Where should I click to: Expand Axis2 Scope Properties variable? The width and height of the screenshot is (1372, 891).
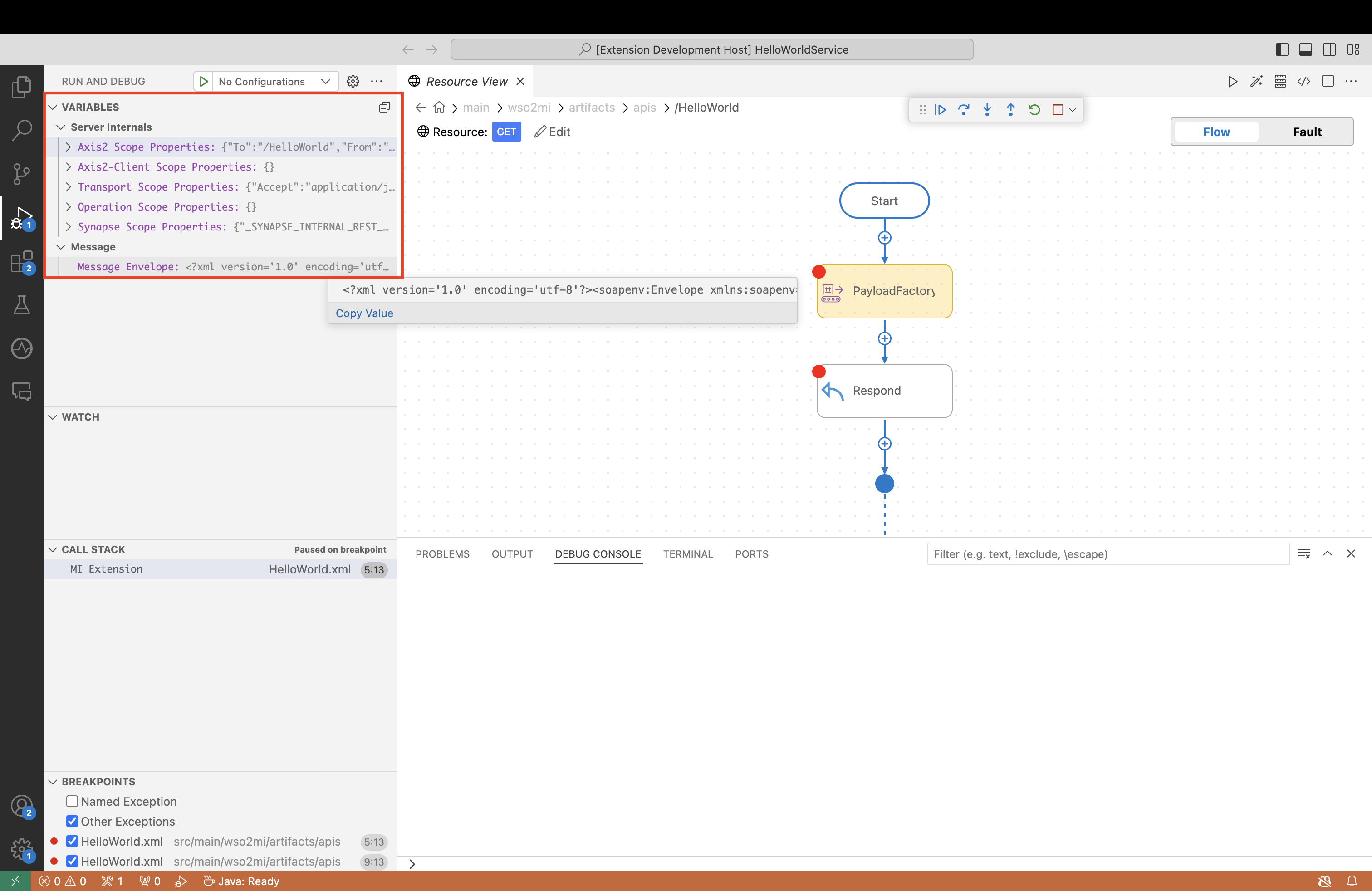[x=69, y=147]
